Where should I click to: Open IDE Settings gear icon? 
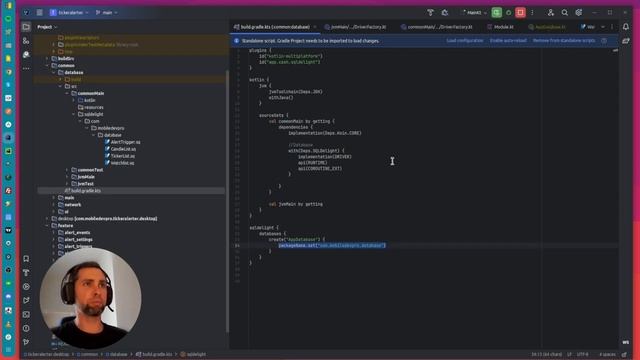(x=579, y=13)
